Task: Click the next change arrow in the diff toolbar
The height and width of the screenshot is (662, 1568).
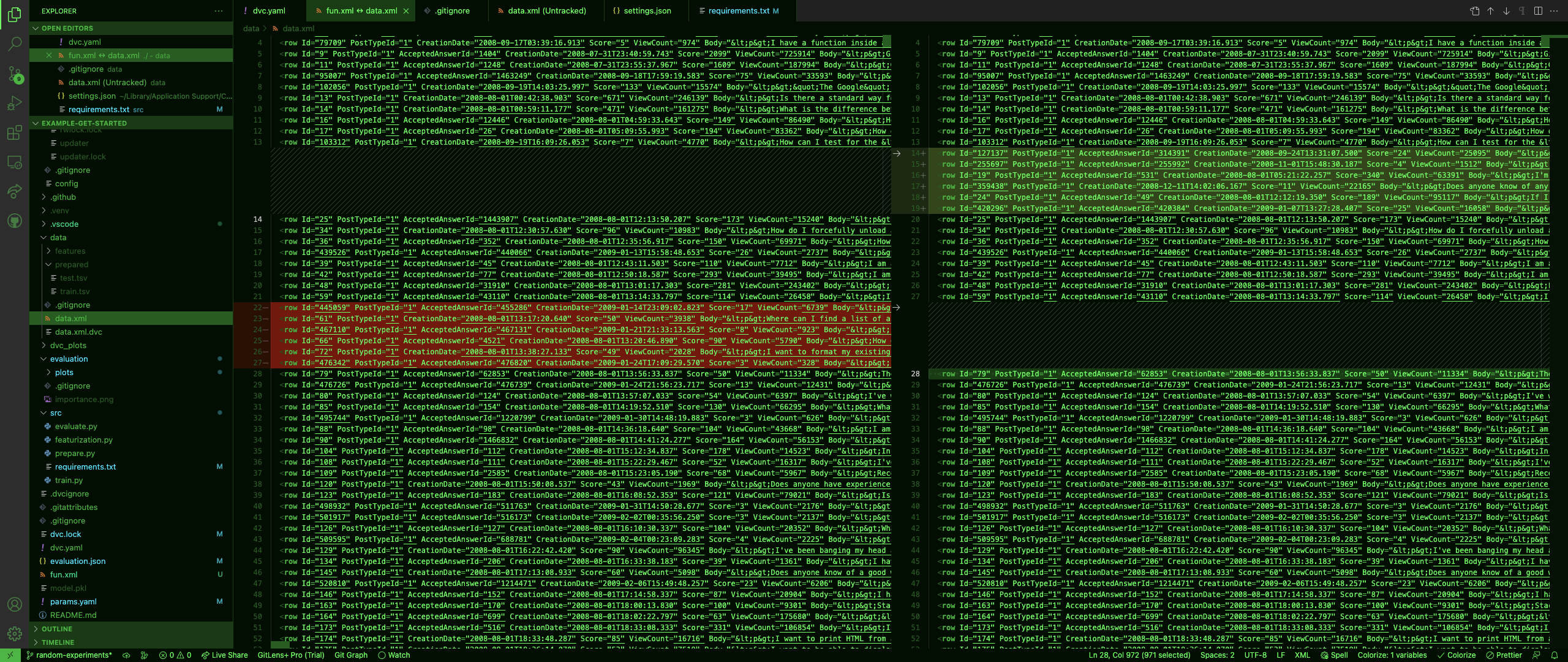Action: click(1505, 10)
